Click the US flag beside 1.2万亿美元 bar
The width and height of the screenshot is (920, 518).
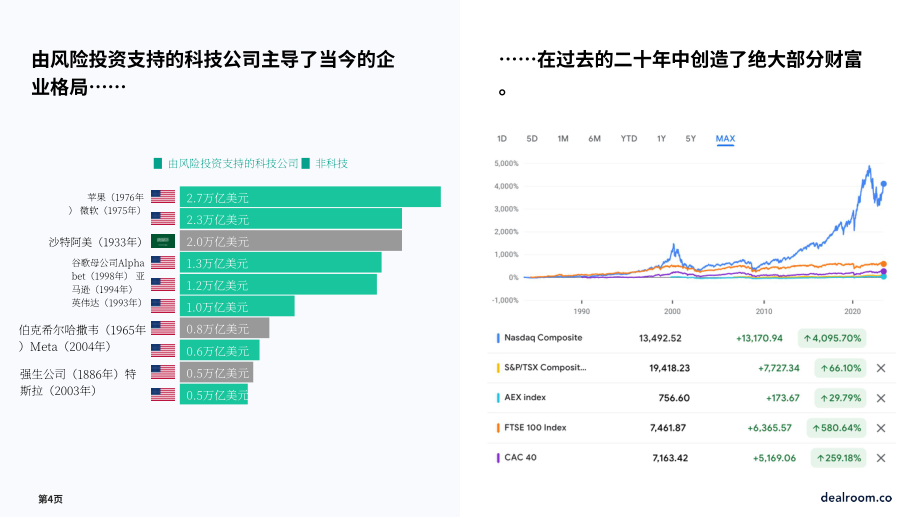click(x=163, y=285)
